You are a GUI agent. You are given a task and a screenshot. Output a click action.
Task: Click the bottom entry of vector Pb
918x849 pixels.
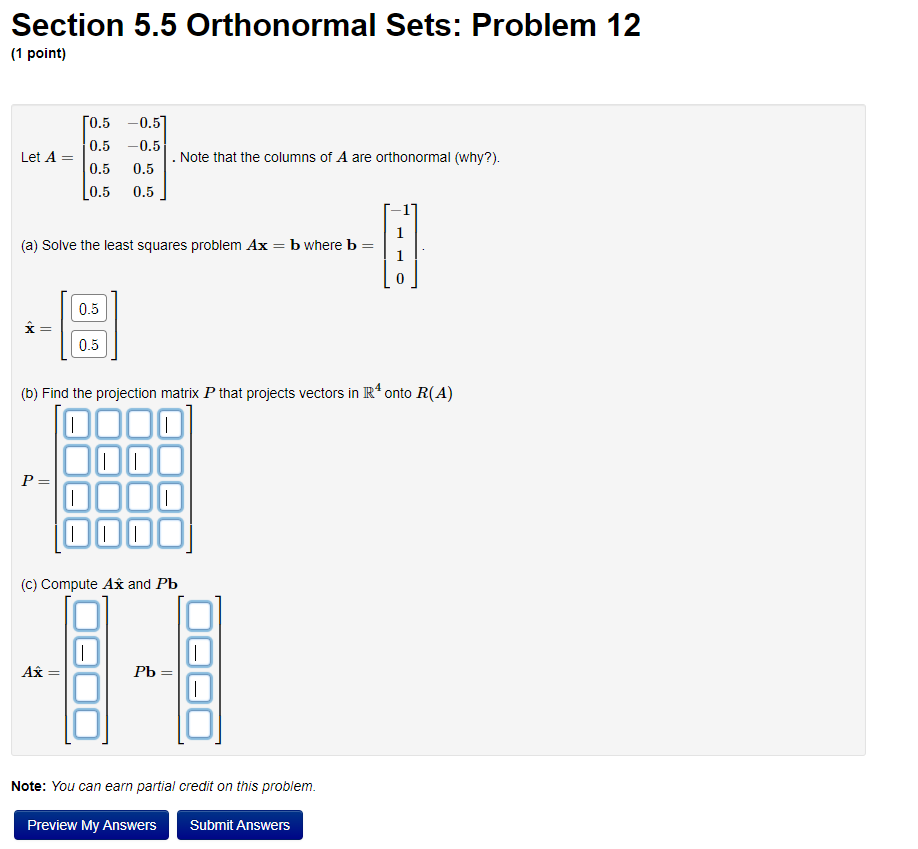click(x=198, y=723)
